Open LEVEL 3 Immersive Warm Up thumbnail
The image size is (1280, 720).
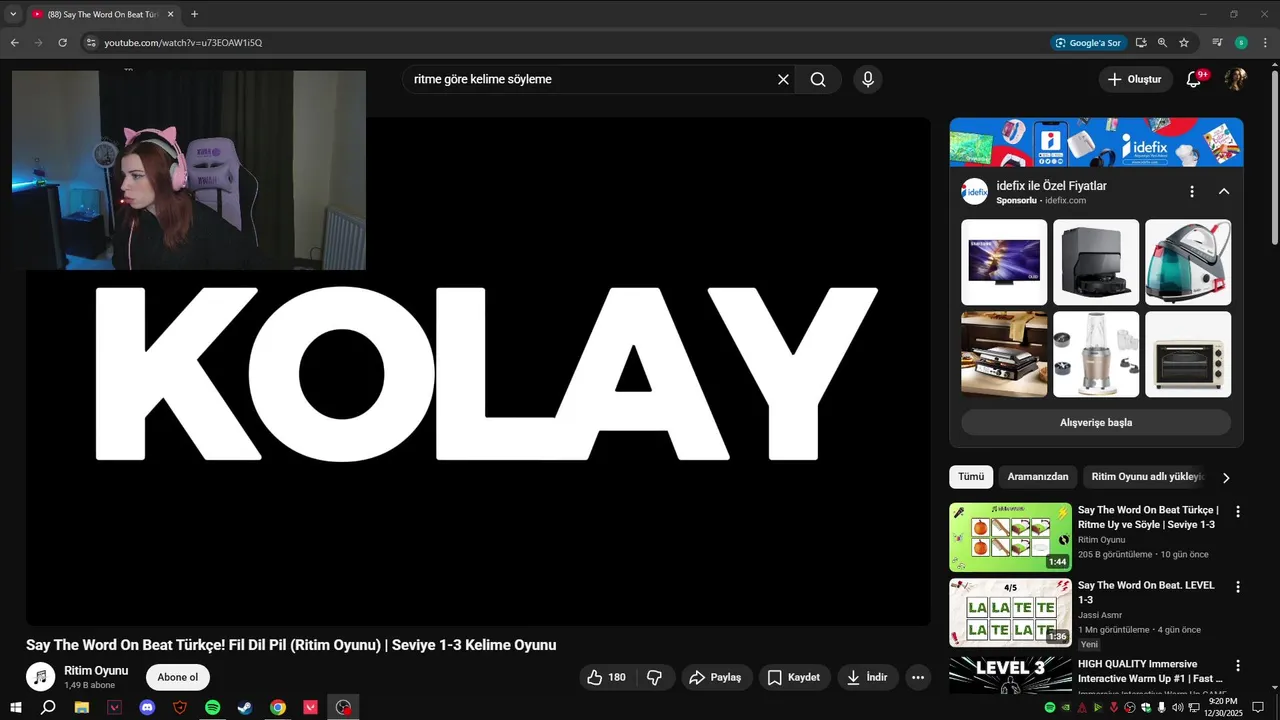[1010, 675]
